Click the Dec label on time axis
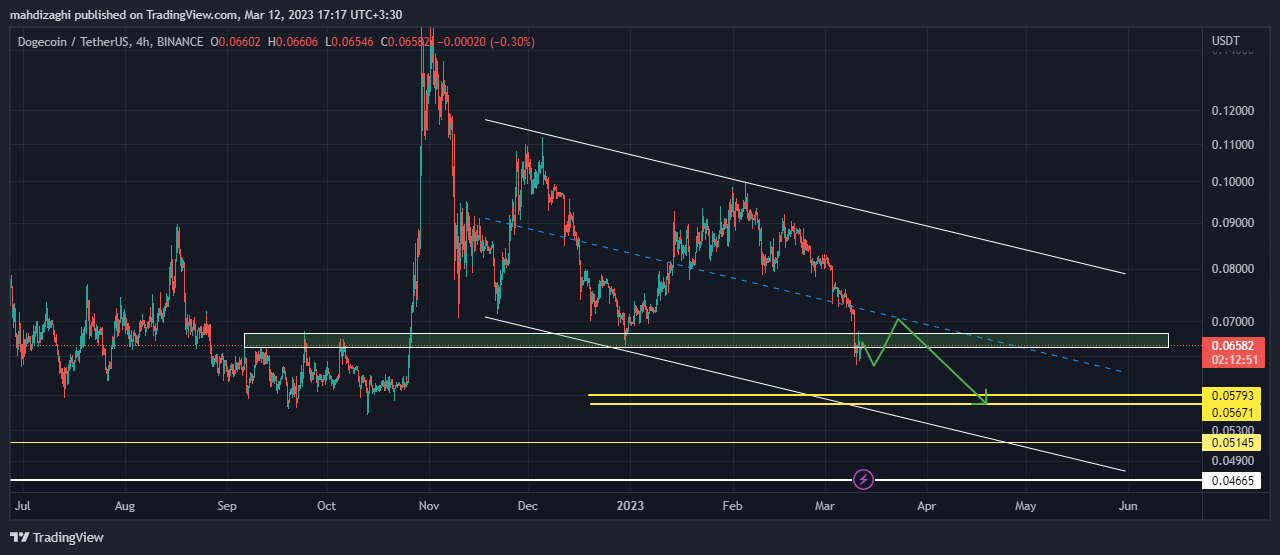1280x555 pixels. pyautogui.click(x=528, y=506)
